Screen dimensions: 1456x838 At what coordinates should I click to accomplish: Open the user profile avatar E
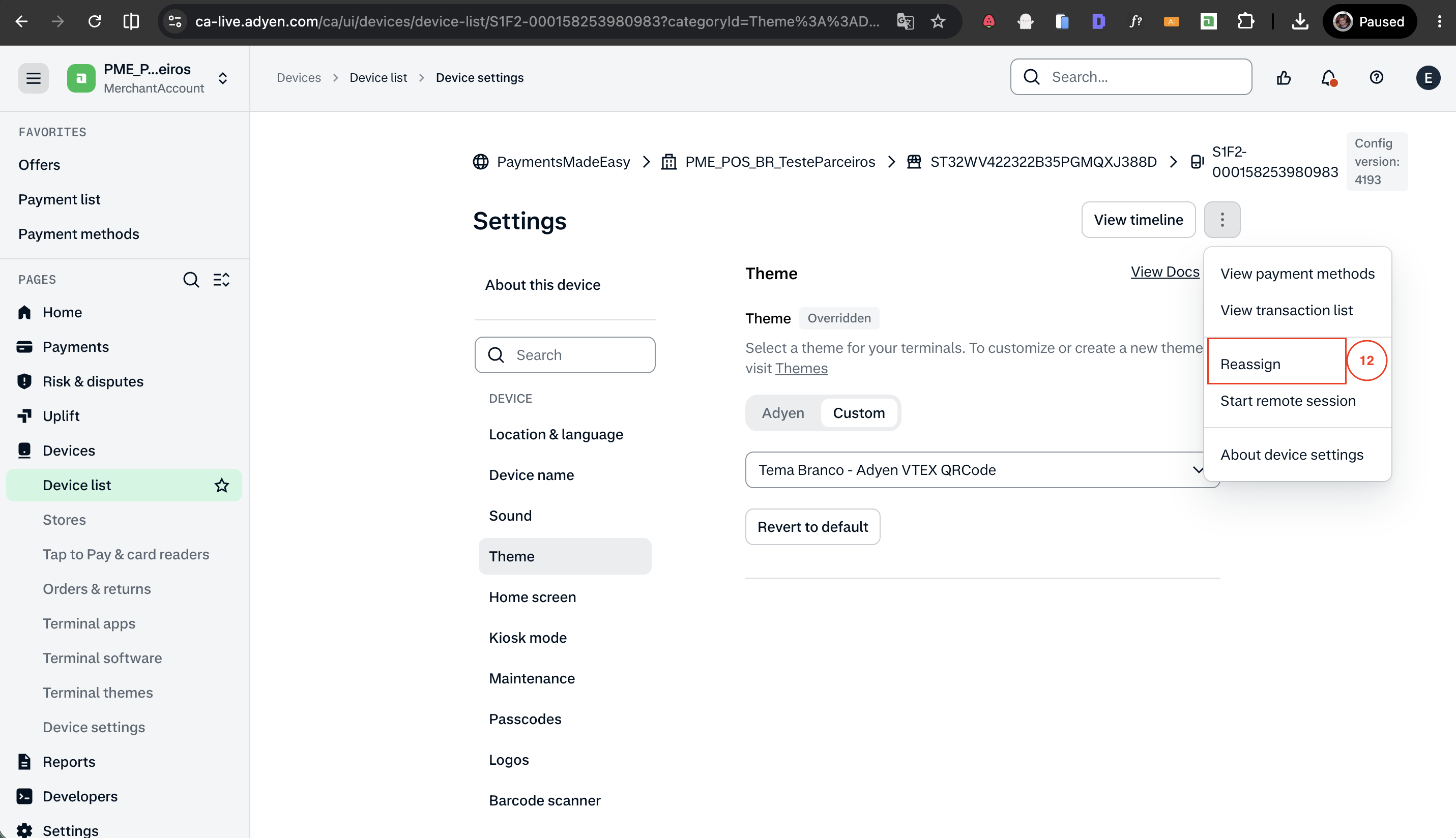pyautogui.click(x=1428, y=78)
